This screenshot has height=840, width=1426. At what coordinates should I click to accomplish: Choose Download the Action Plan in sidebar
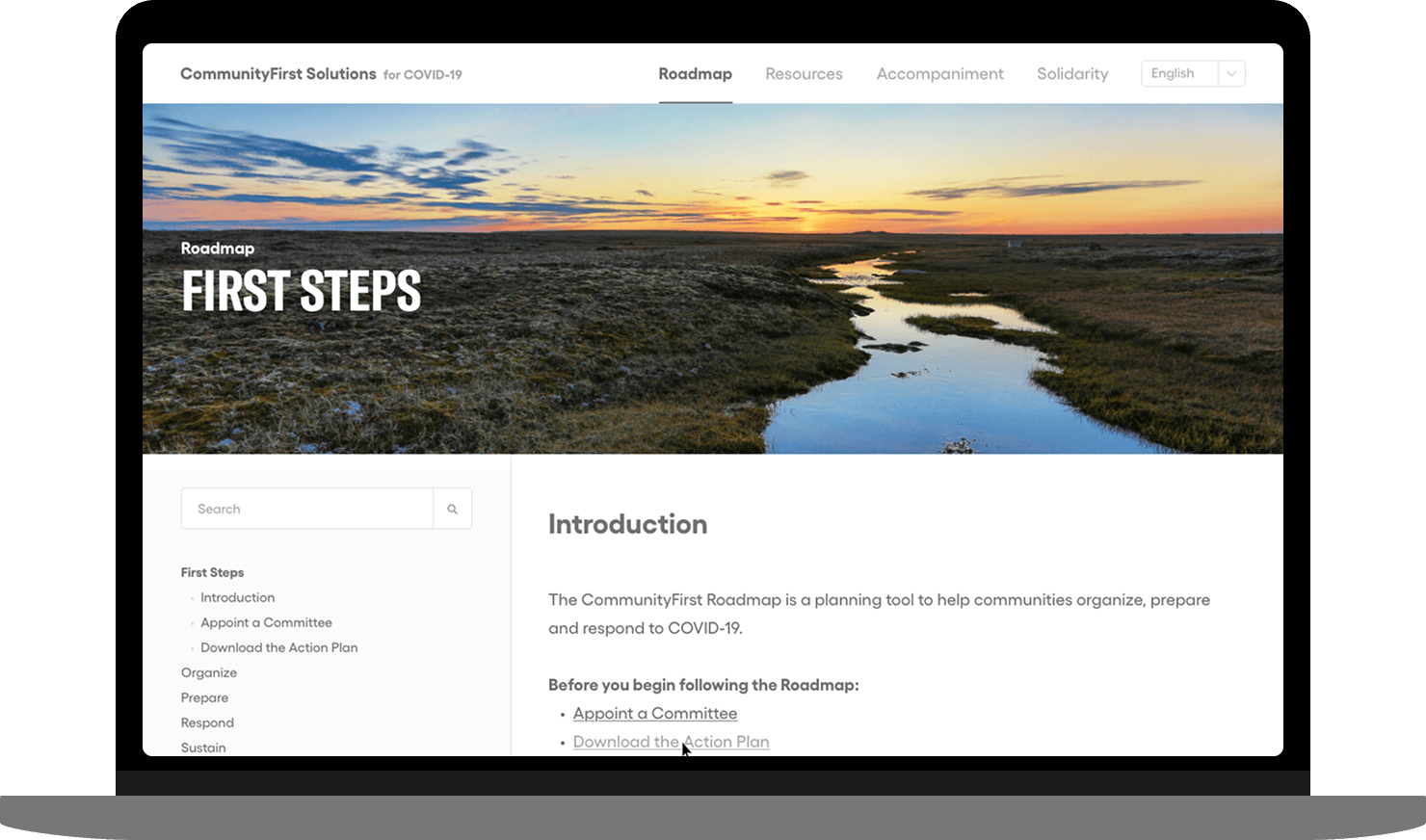coord(278,647)
